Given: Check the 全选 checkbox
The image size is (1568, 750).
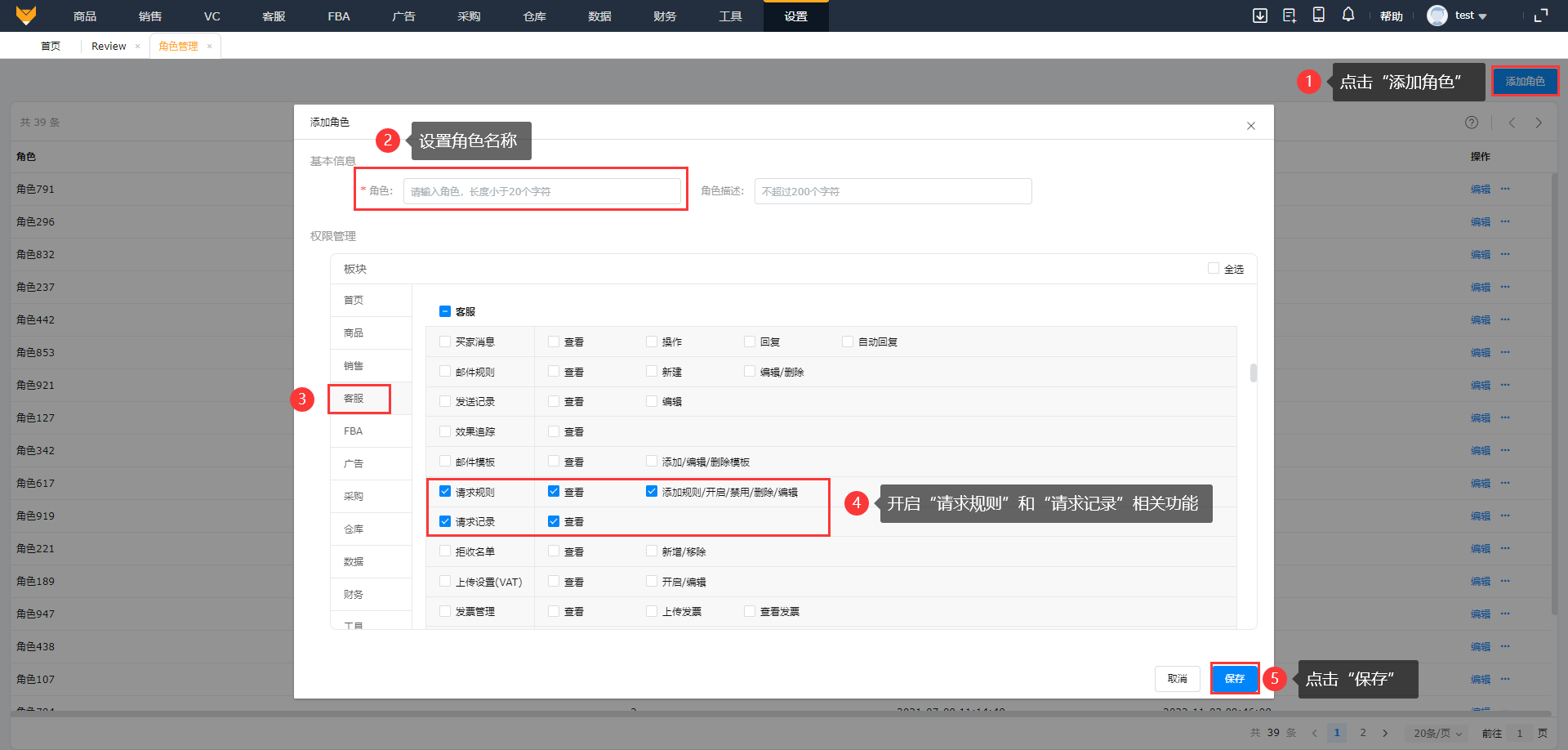Looking at the screenshot, I should pos(1214,269).
